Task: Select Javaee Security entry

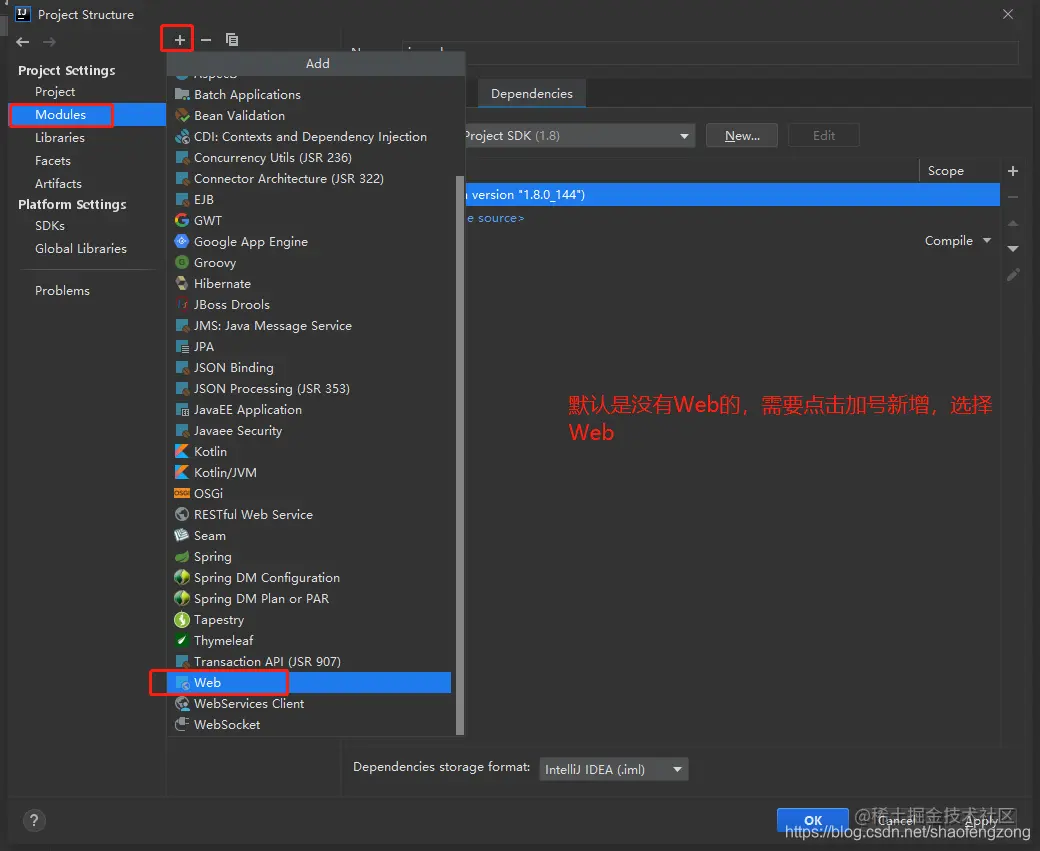Action: pyautogui.click(x=309, y=430)
